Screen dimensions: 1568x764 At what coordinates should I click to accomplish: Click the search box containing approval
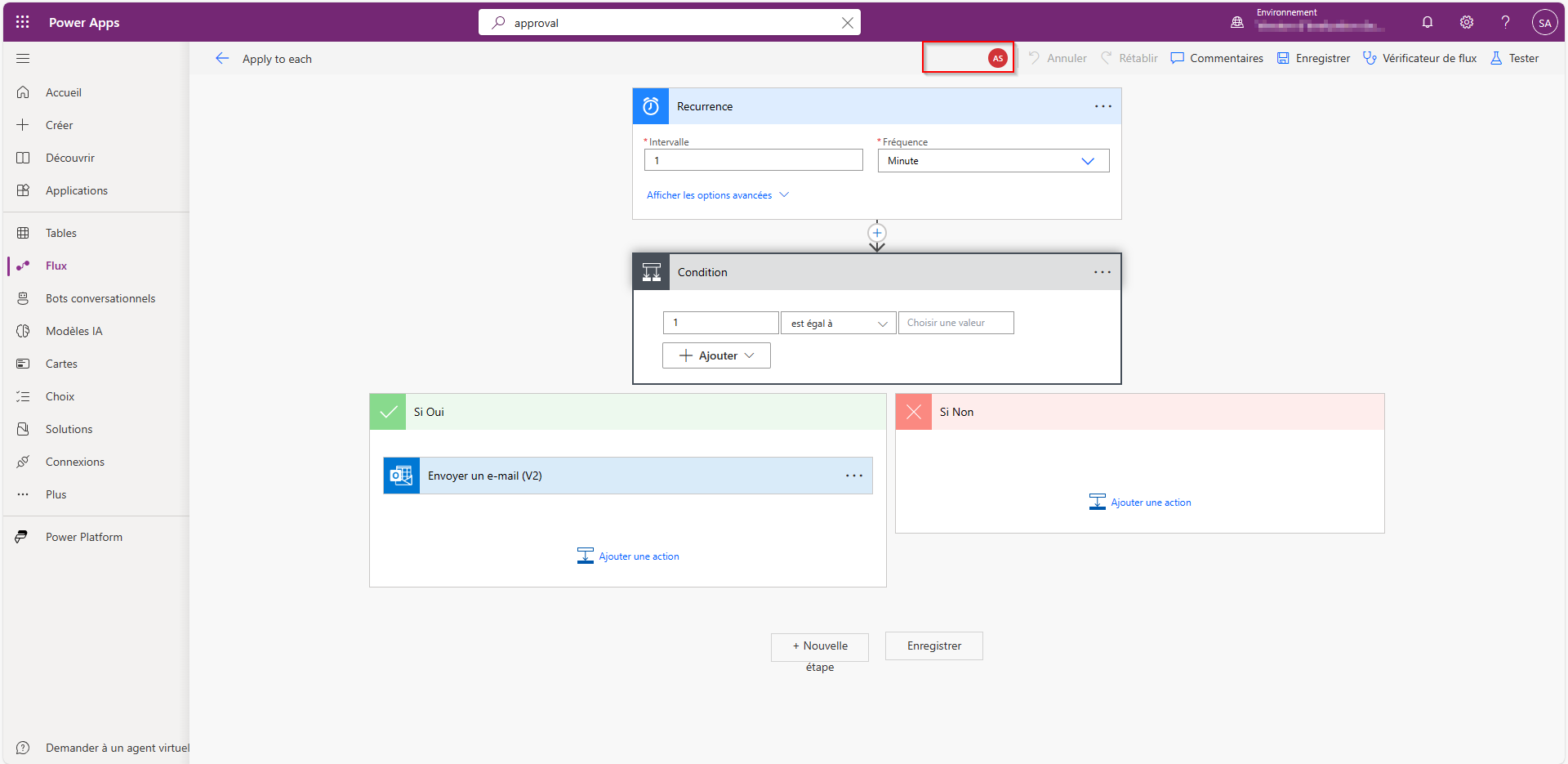pyautogui.click(x=669, y=23)
